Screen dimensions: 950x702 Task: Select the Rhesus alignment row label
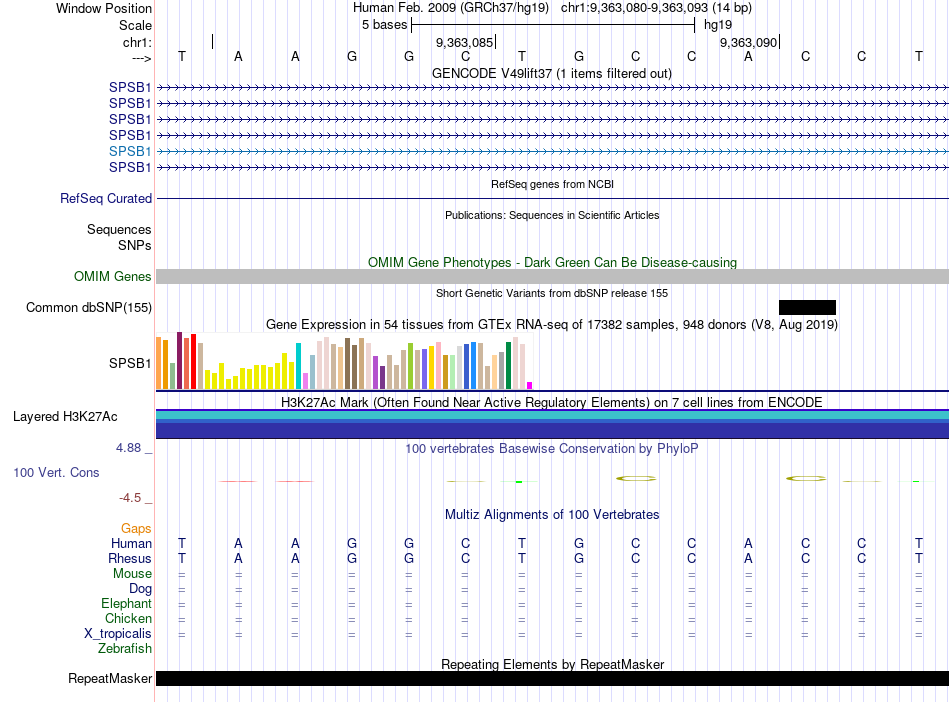130,558
